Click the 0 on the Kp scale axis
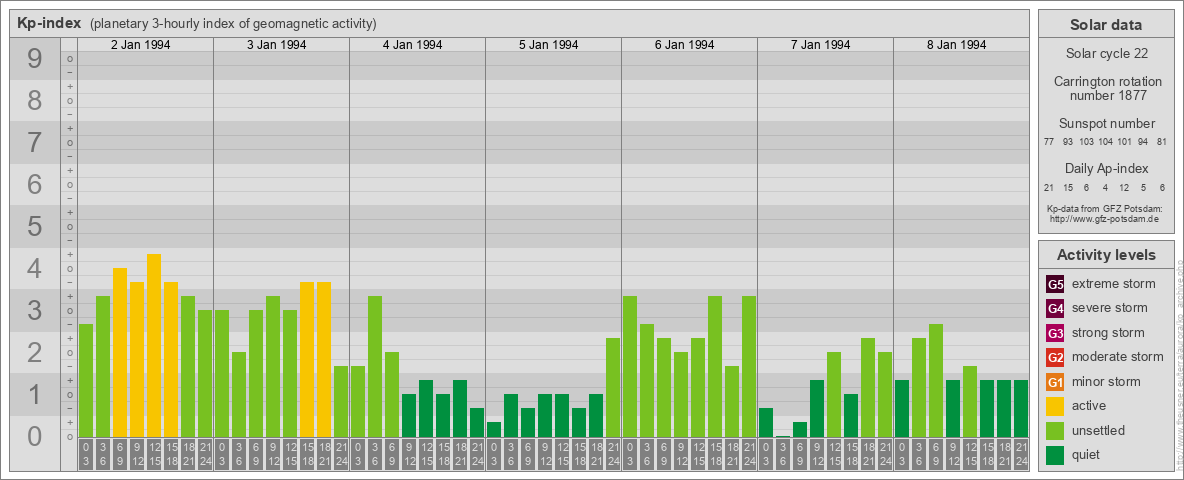This screenshot has width=1184, height=480. coord(34,436)
